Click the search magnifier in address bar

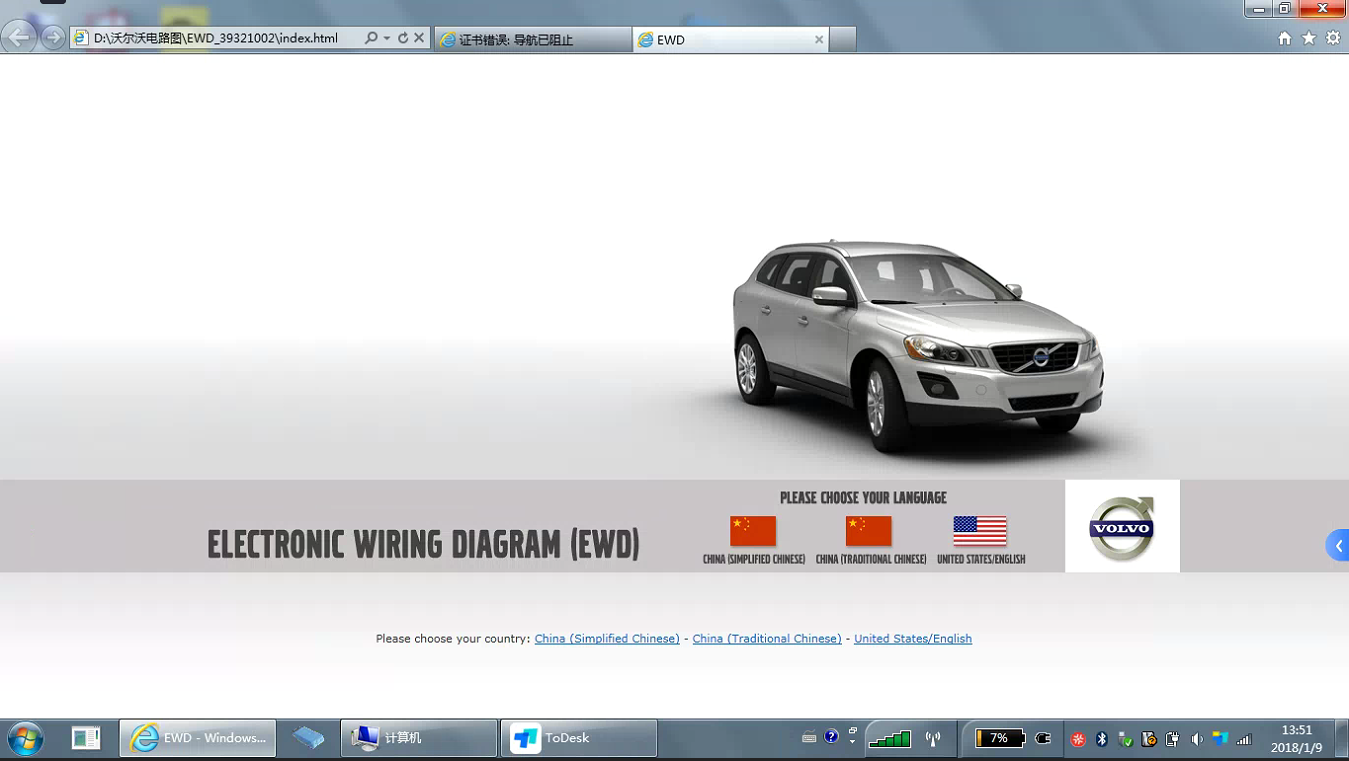click(x=371, y=38)
